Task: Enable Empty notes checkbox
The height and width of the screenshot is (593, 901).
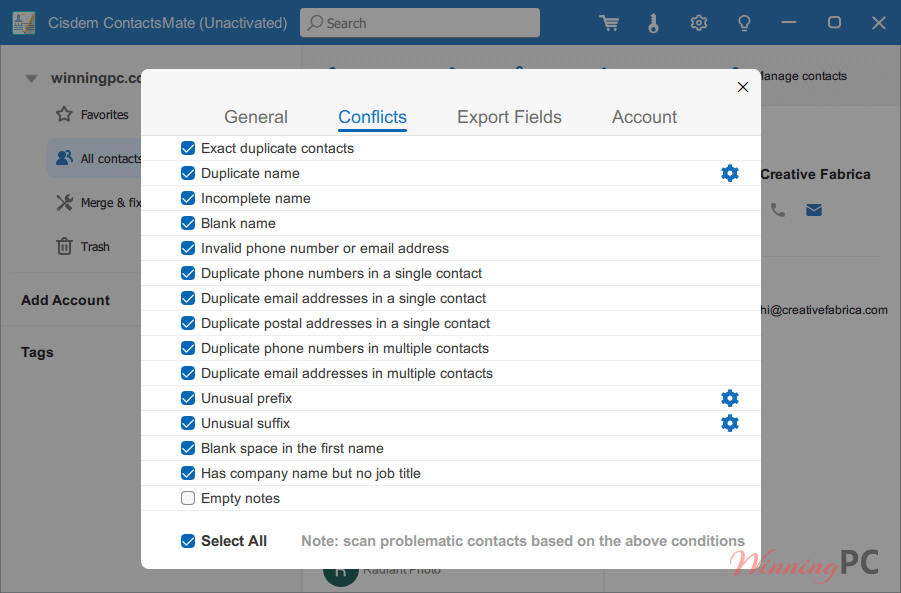Action: coord(188,498)
